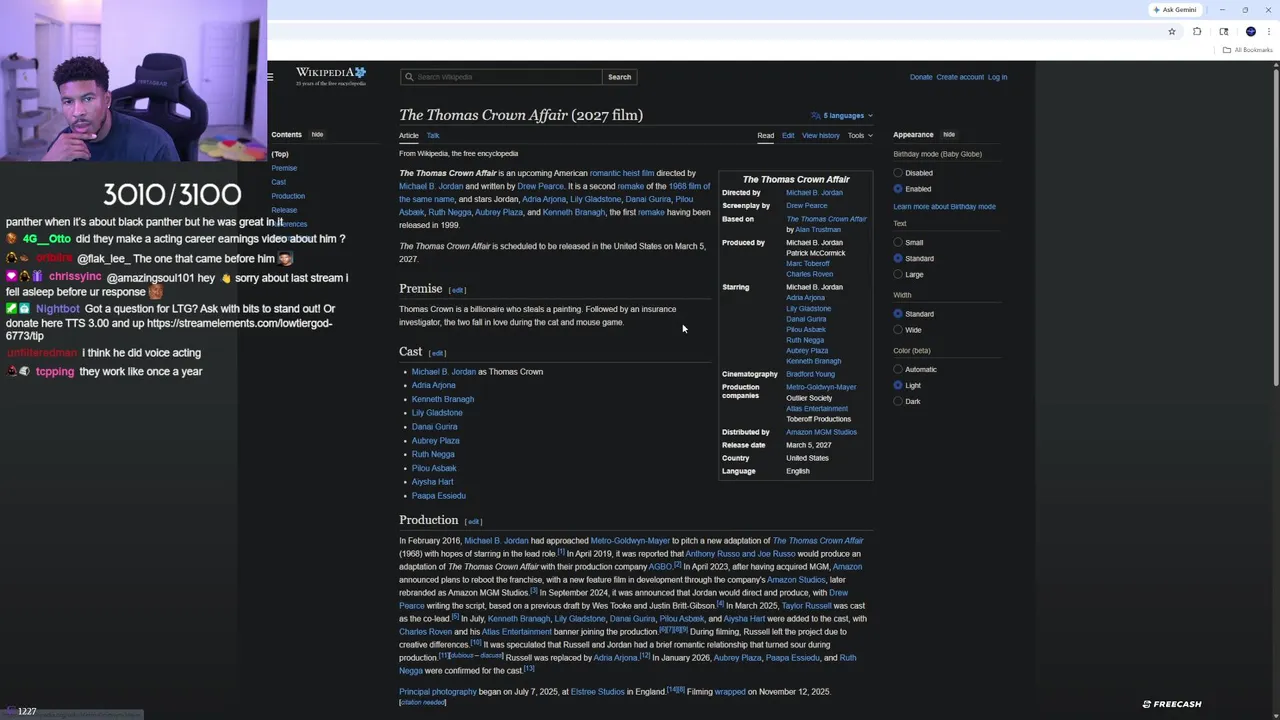
Task: Open the Tools dropdown menu
Action: point(860,136)
